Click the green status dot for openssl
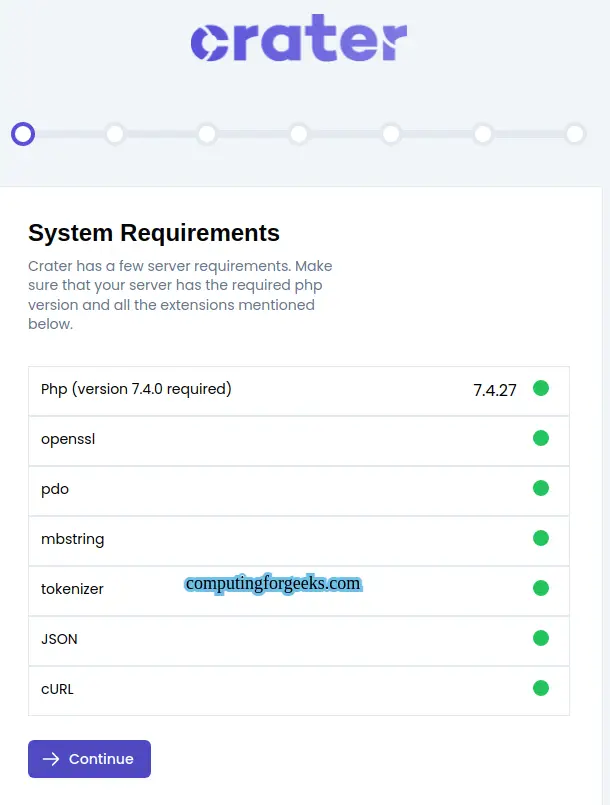Image resolution: width=610 pixels, height=805 pixels. (x=541, y=438)
